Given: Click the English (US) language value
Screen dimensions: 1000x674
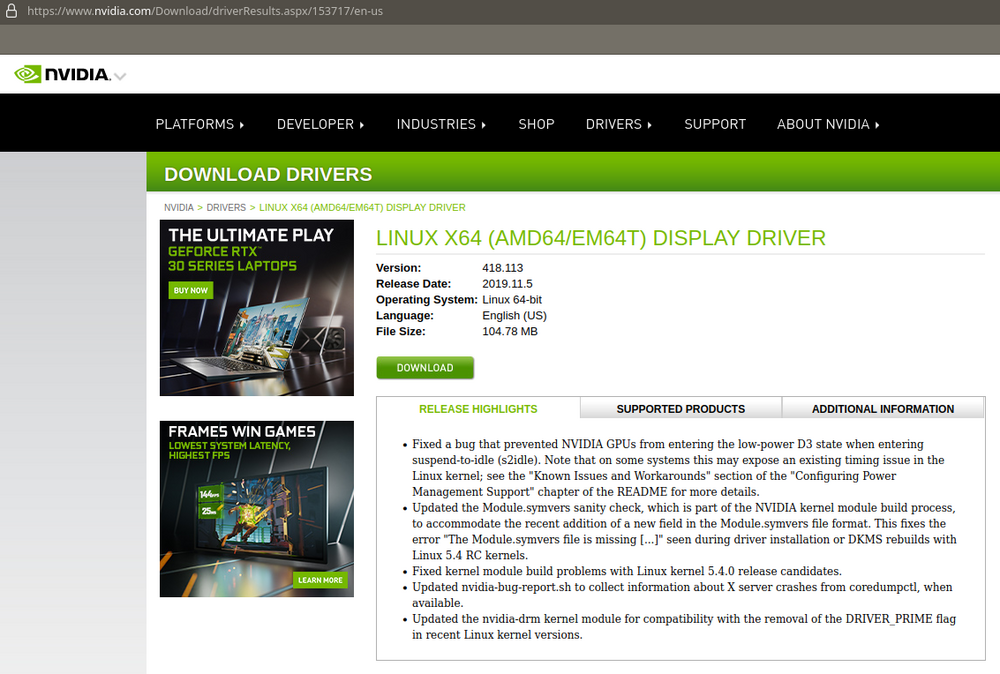Looking at the screenshot, I should [x=514, y=316].
